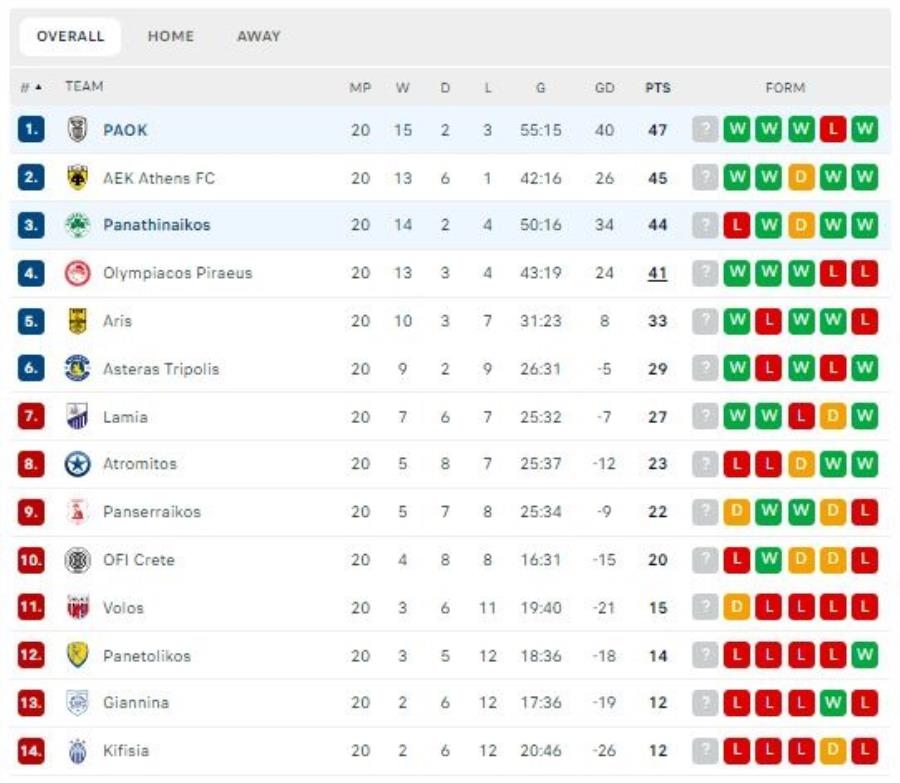Image resolution: width=900 pixels, height=783 pixels.
Task: Open the Panathinaikos team link
Action: point(157,225)
